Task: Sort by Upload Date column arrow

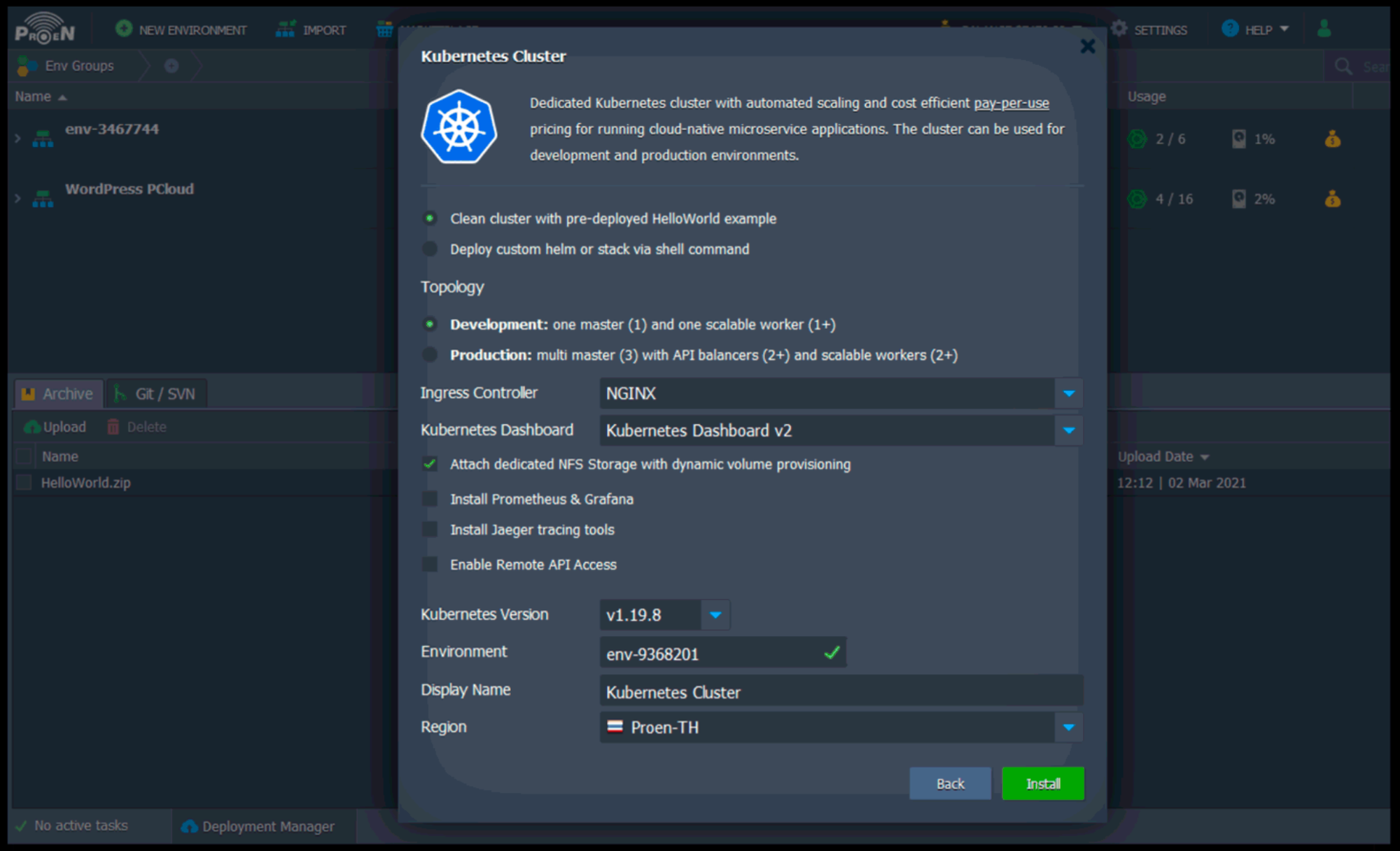Action: click(1204, 457)
